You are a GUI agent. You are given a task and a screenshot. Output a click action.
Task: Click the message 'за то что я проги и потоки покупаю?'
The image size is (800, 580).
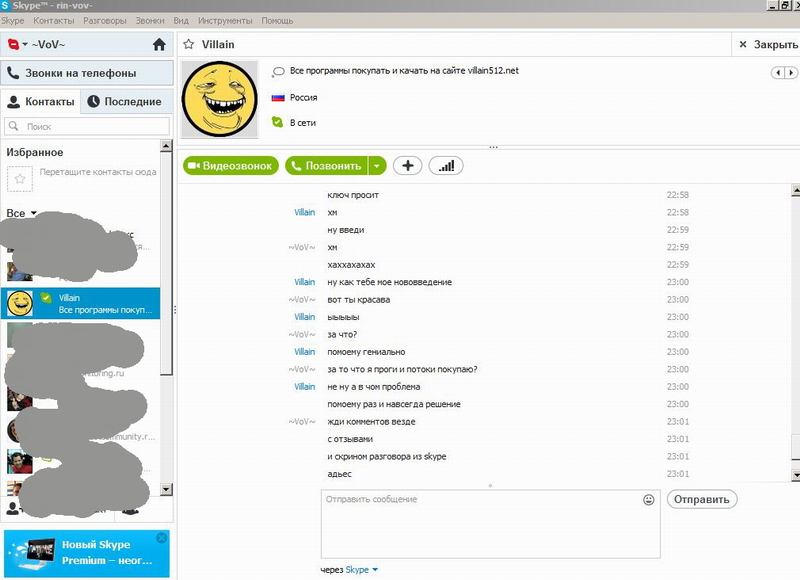pyautogui.click(x=402, y=369)
